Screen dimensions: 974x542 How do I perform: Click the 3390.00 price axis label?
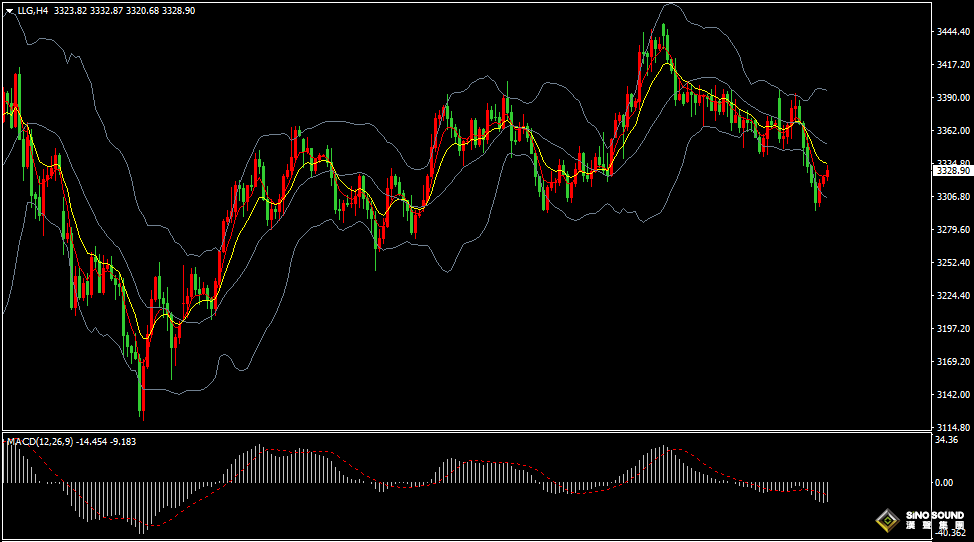click(954, 98)
